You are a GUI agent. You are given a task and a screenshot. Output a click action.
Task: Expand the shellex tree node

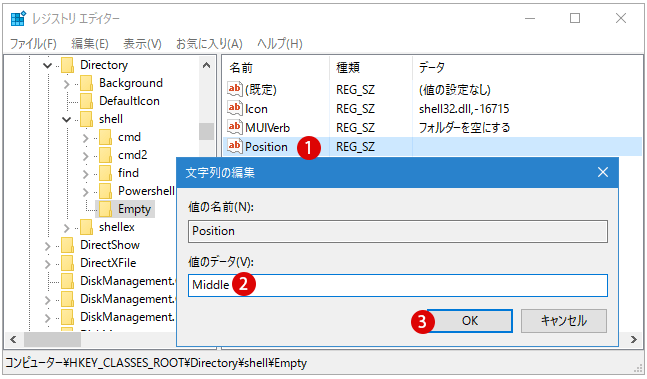point(66,228)
